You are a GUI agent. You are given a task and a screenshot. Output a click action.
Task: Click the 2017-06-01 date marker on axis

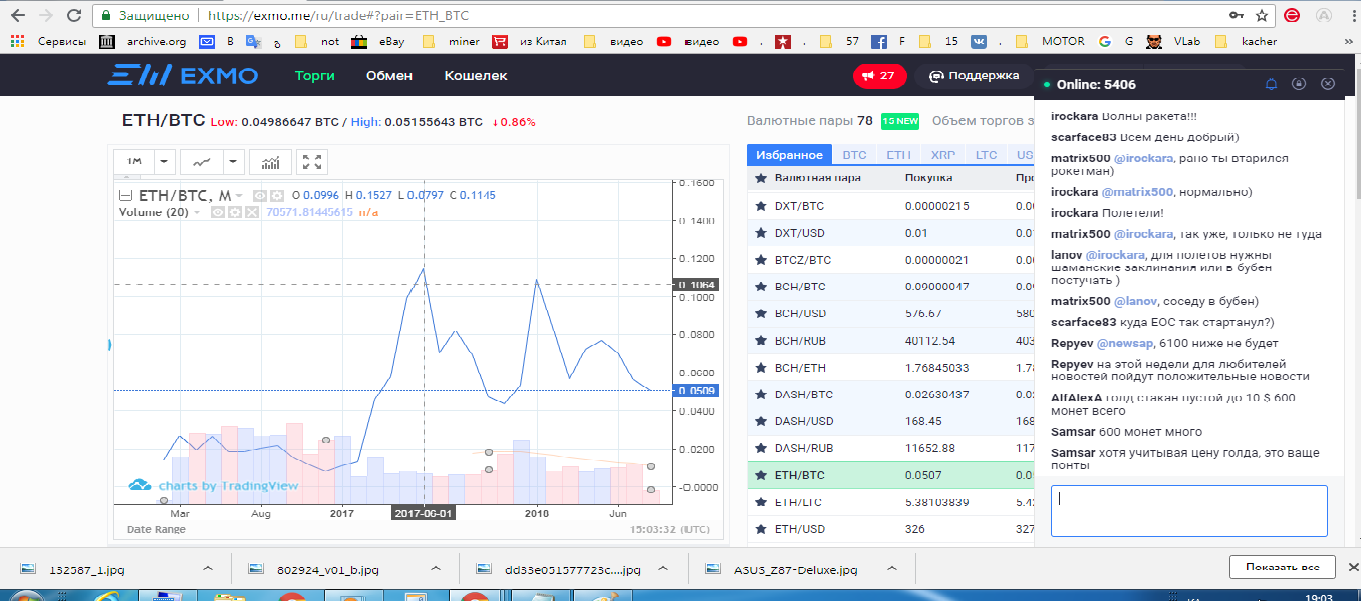(x=424, y=513)
